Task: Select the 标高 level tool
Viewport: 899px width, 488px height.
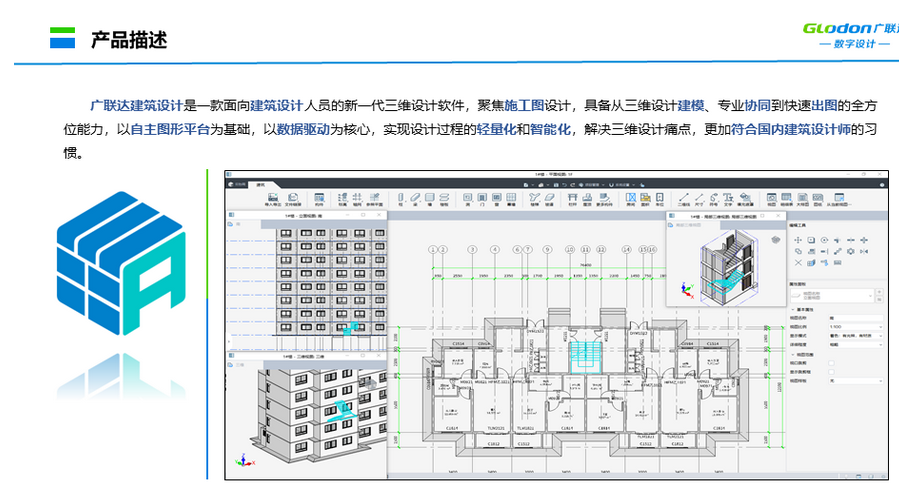Action: [342, 200]
